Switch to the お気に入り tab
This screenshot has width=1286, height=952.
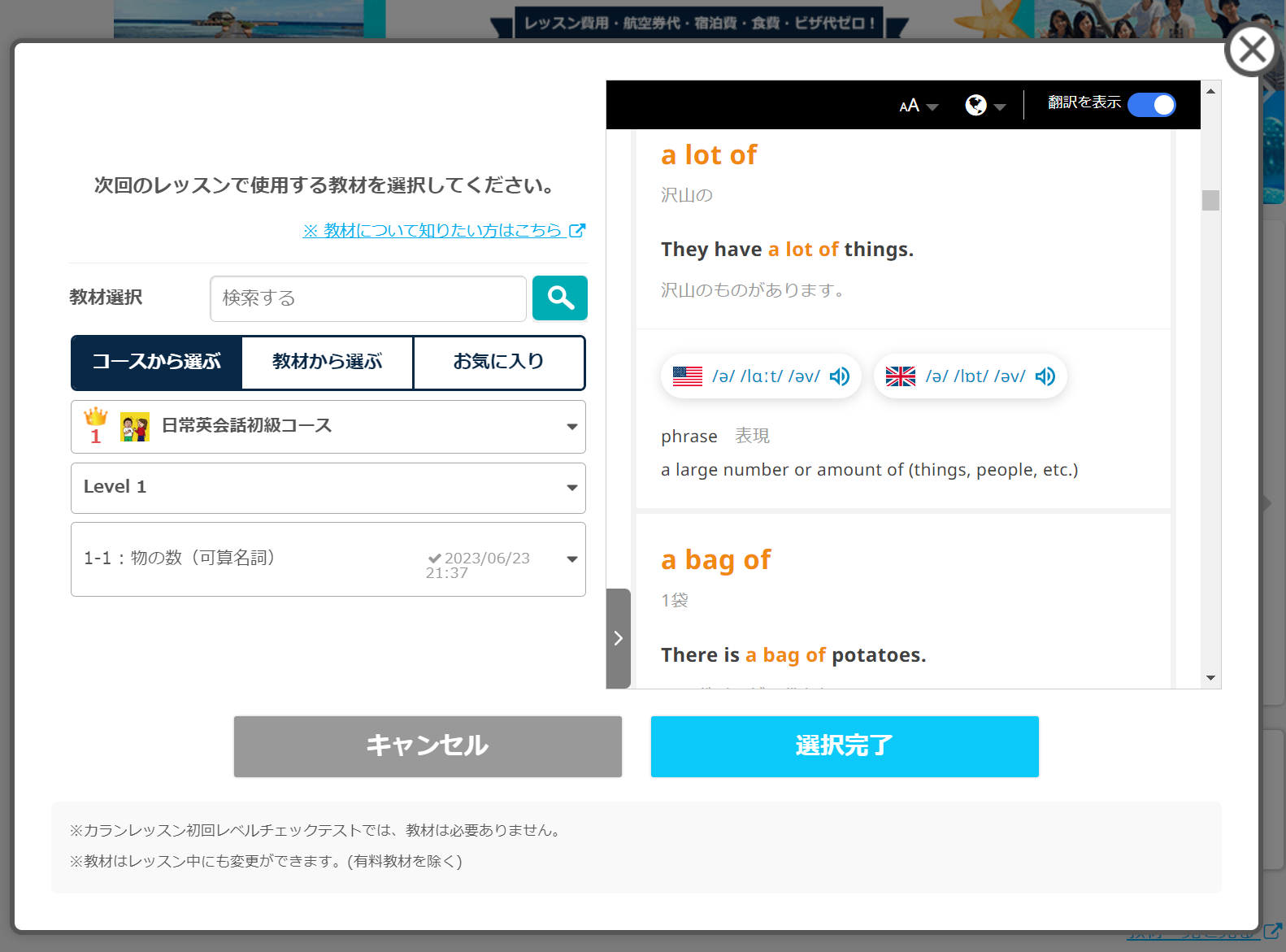(x=498, y=363)
